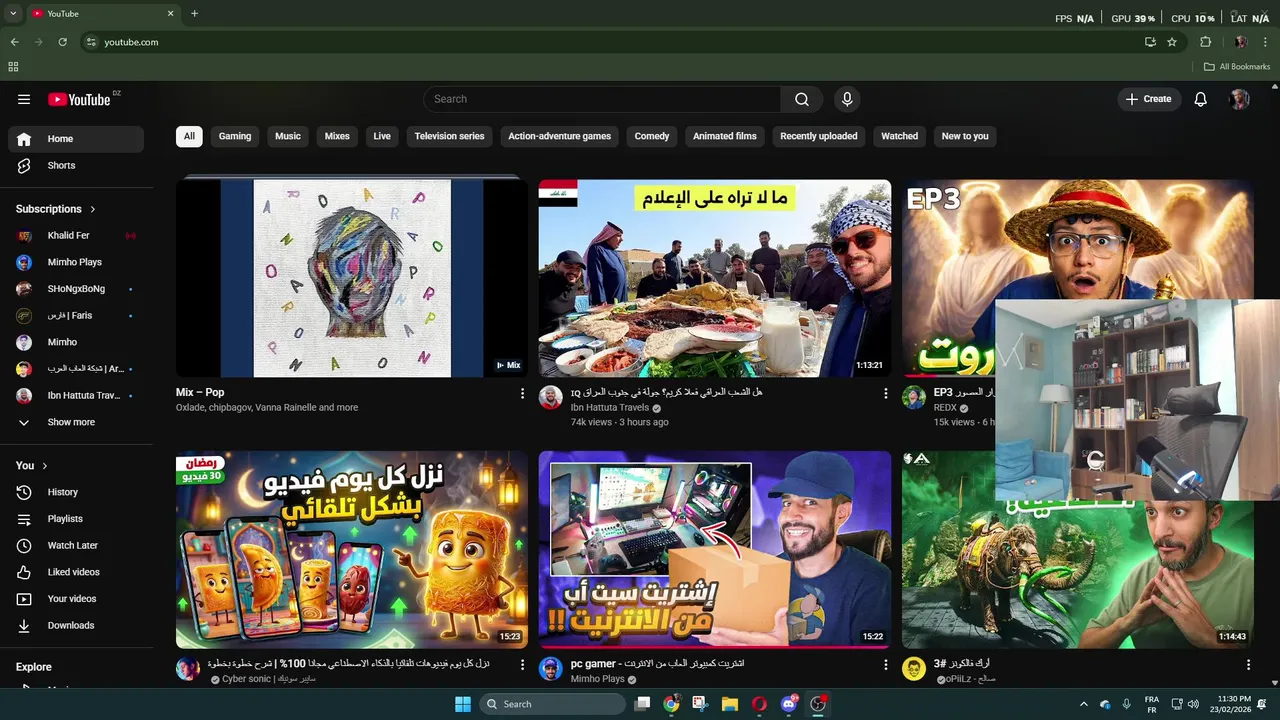Open options menu for pc gamer video
The image size is (1280, 720).
[x=885, y=665]
